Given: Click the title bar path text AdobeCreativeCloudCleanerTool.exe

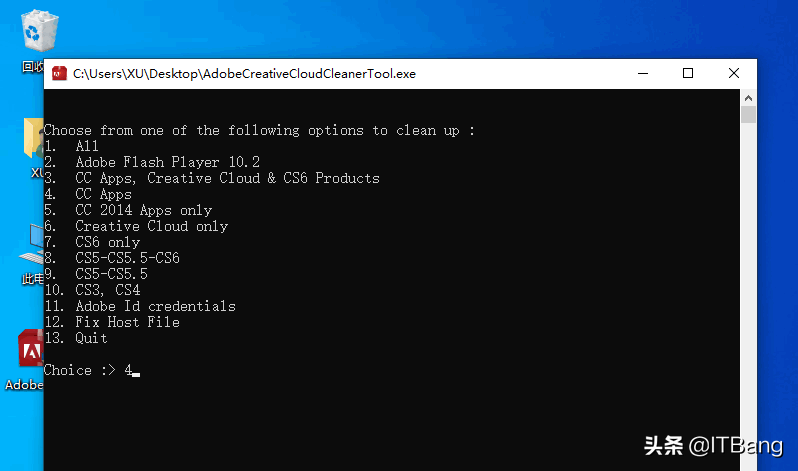Looking at the screenshot, I should tap(244, 74).
